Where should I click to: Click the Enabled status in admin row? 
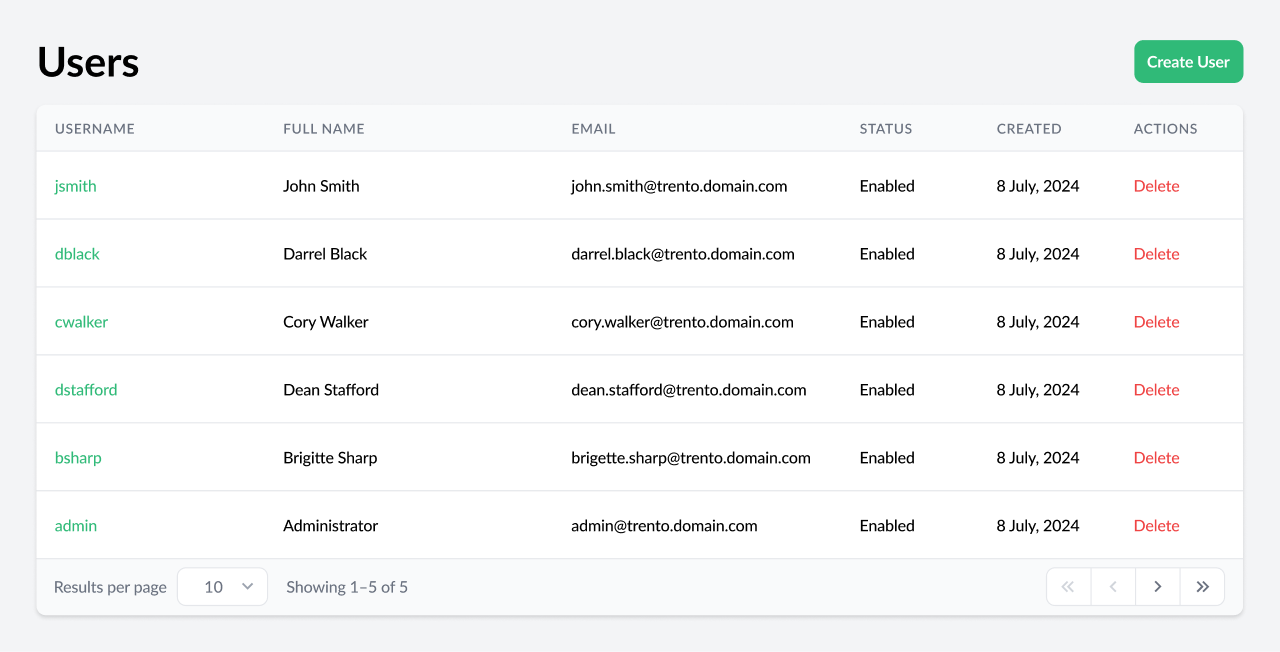887,526
